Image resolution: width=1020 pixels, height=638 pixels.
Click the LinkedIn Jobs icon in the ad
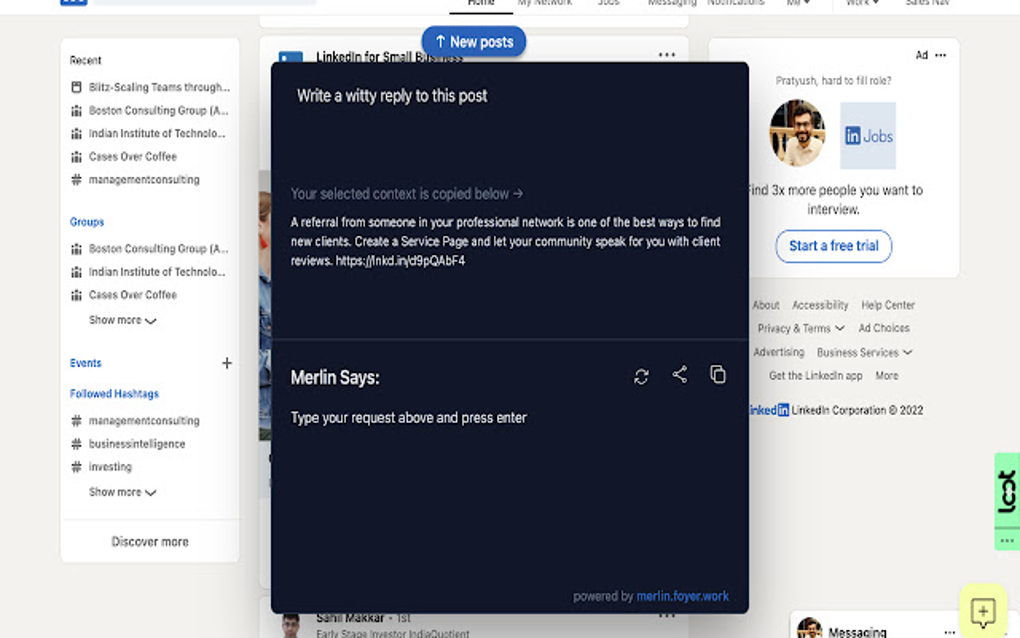pos(867,135)
